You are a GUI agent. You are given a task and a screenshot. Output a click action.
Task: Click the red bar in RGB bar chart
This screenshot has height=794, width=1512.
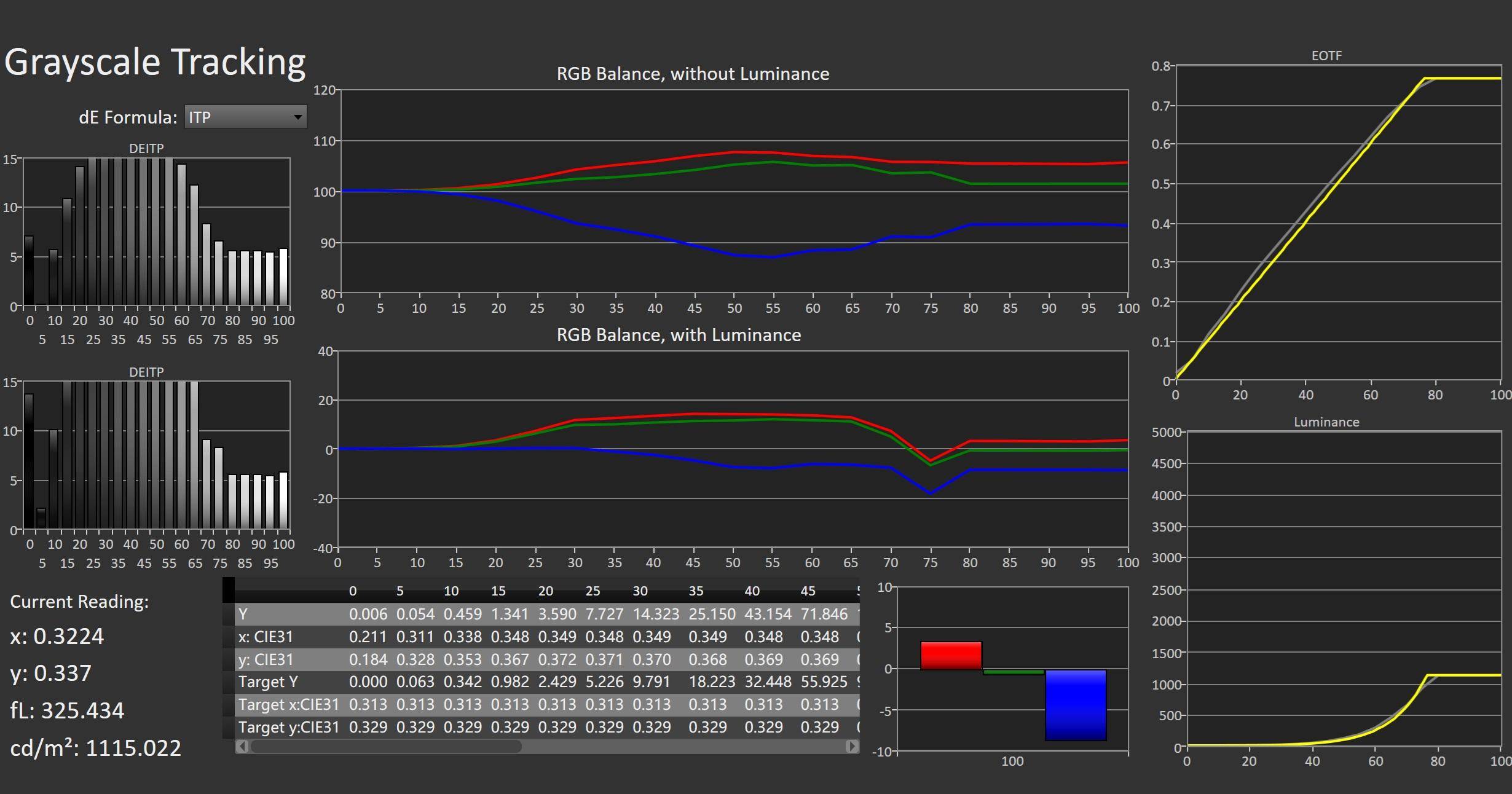(x=950, y=655)
